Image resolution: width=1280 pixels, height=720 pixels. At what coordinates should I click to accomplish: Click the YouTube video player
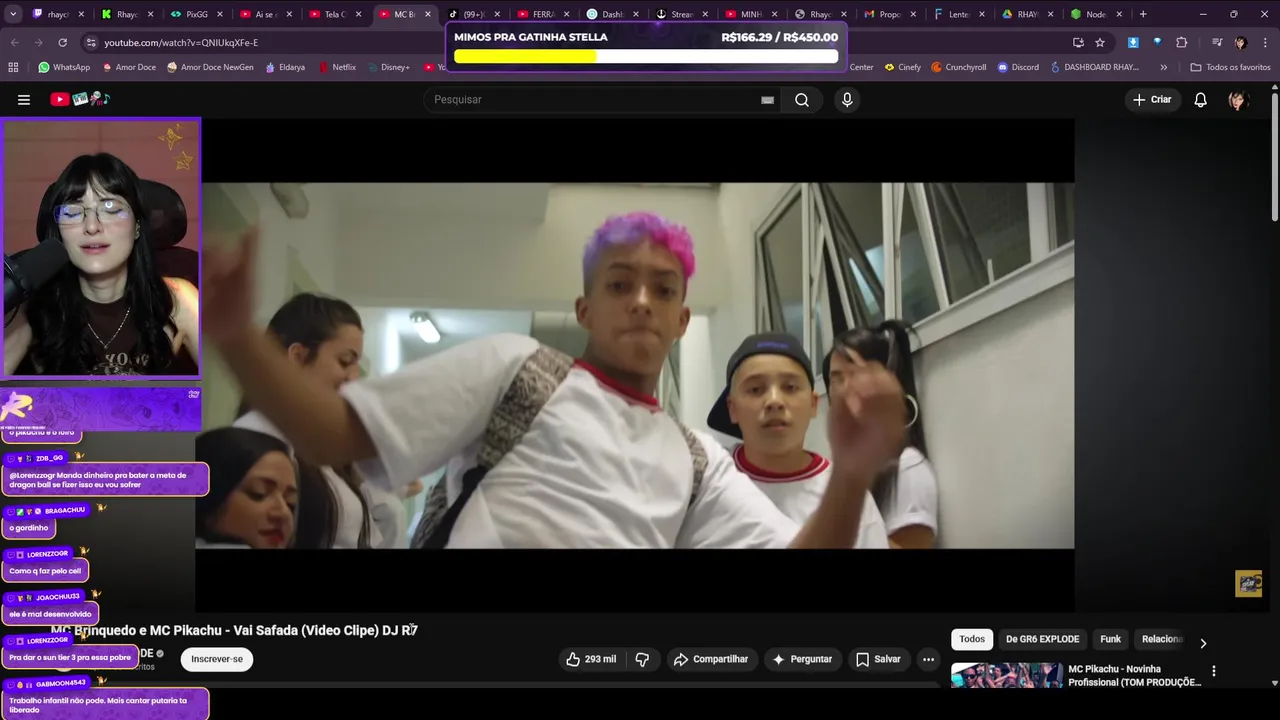tap(634, 365)
